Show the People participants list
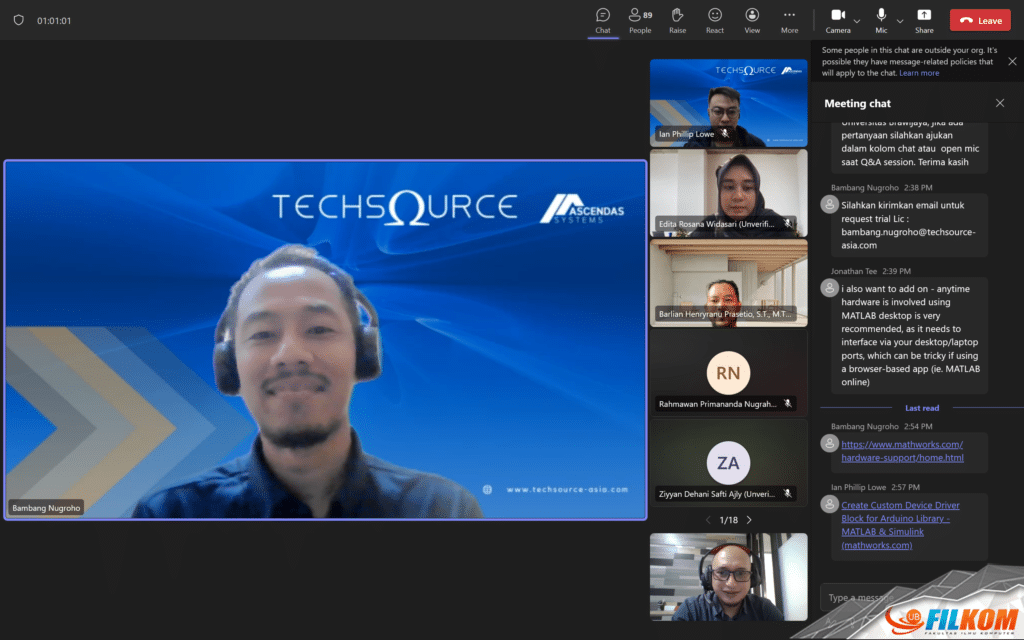The height and width of the screenshot is (640, 1024). [x=639, y=19]
